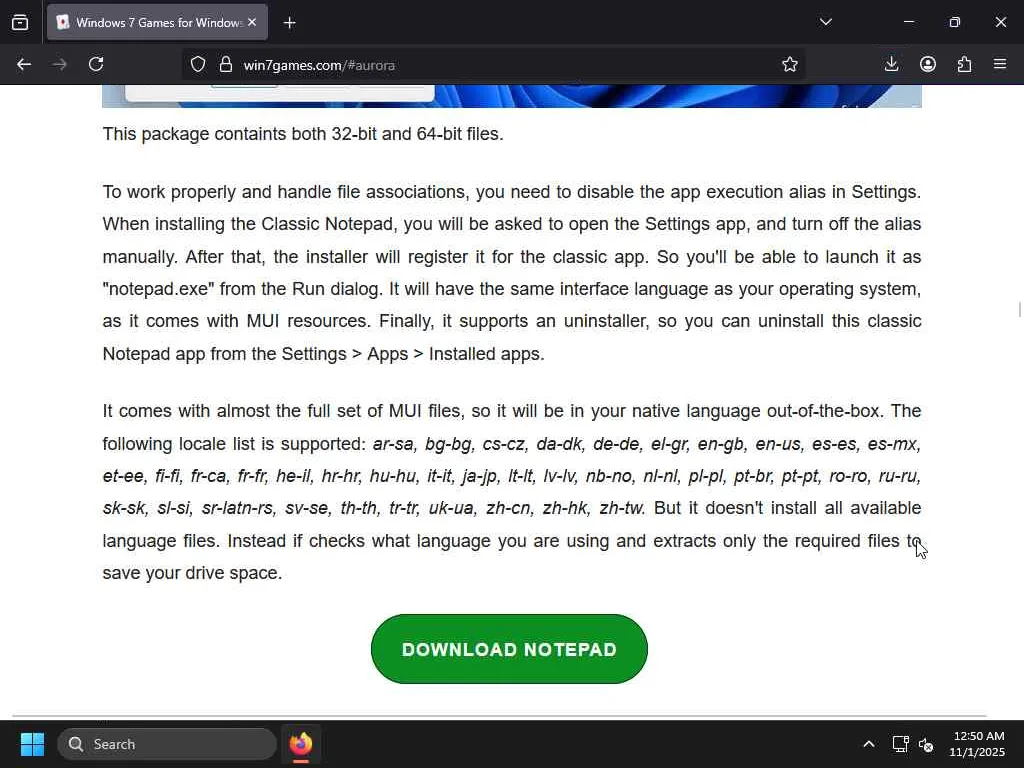This screenshot has width=1024, height=768.
Task: Click the blue wallpaper image at top
Action: pyautogui.click(x=512, y=96)
